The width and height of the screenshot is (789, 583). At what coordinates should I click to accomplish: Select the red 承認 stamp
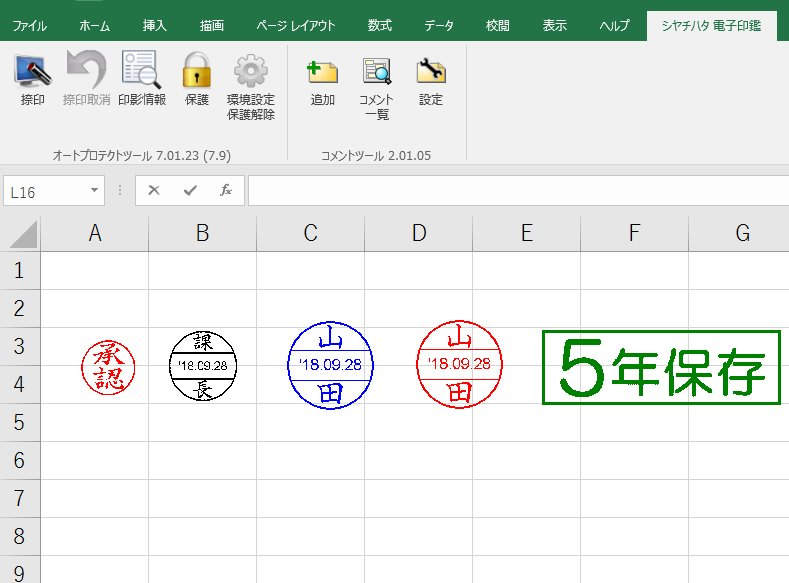click(x=108, y=367)
